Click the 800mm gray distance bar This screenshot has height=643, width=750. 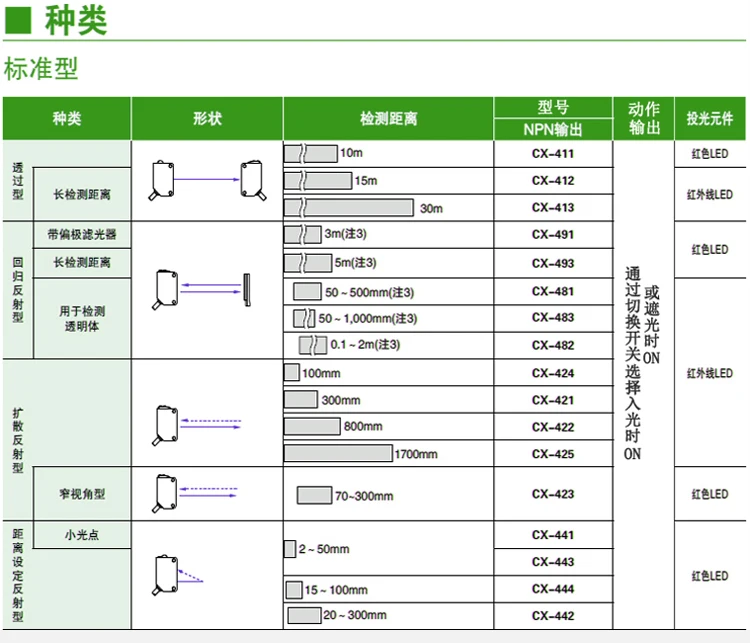(x=312, y=426)
